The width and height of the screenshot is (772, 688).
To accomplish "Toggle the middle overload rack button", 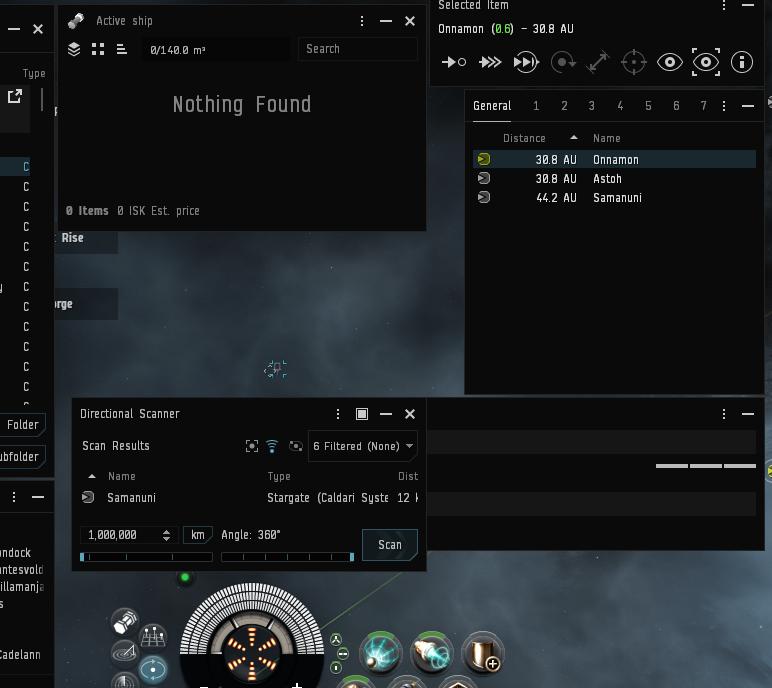I will point(343,654).
